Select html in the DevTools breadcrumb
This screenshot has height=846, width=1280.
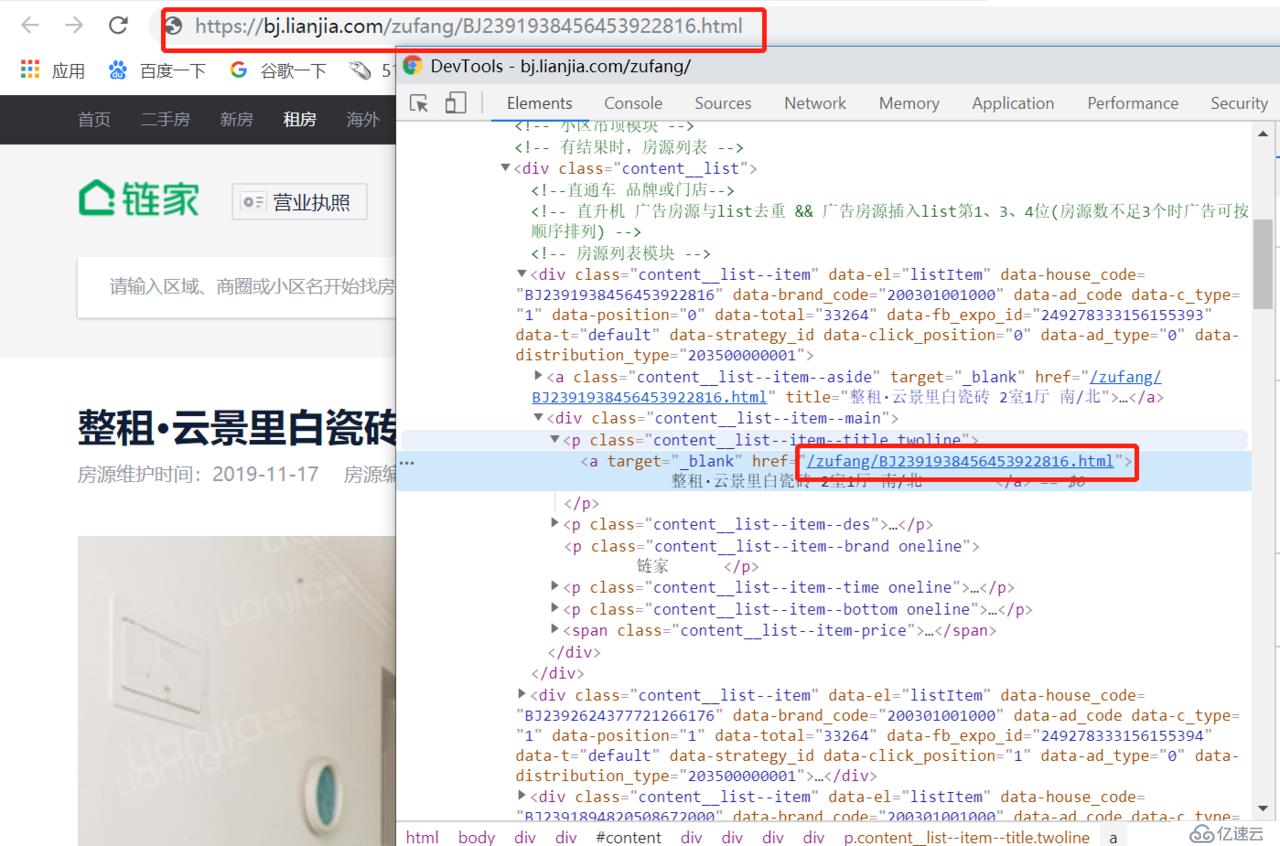pos(422,837)
